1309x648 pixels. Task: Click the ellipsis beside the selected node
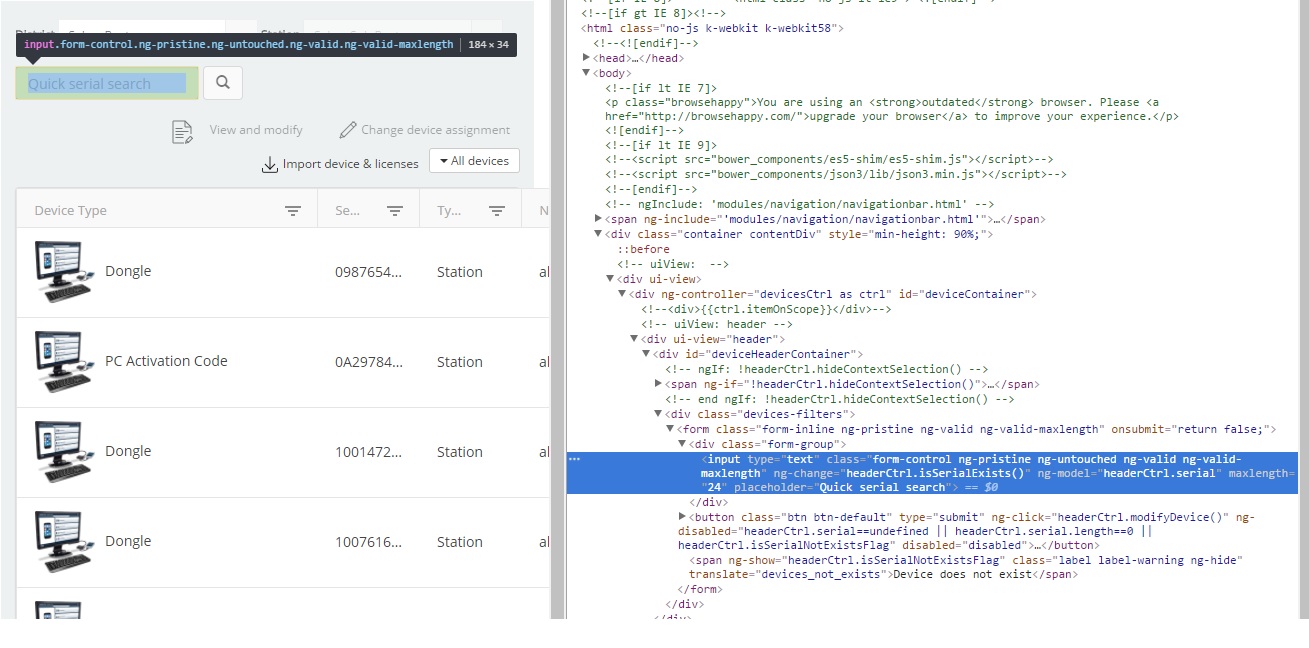[x=575, y=459]
